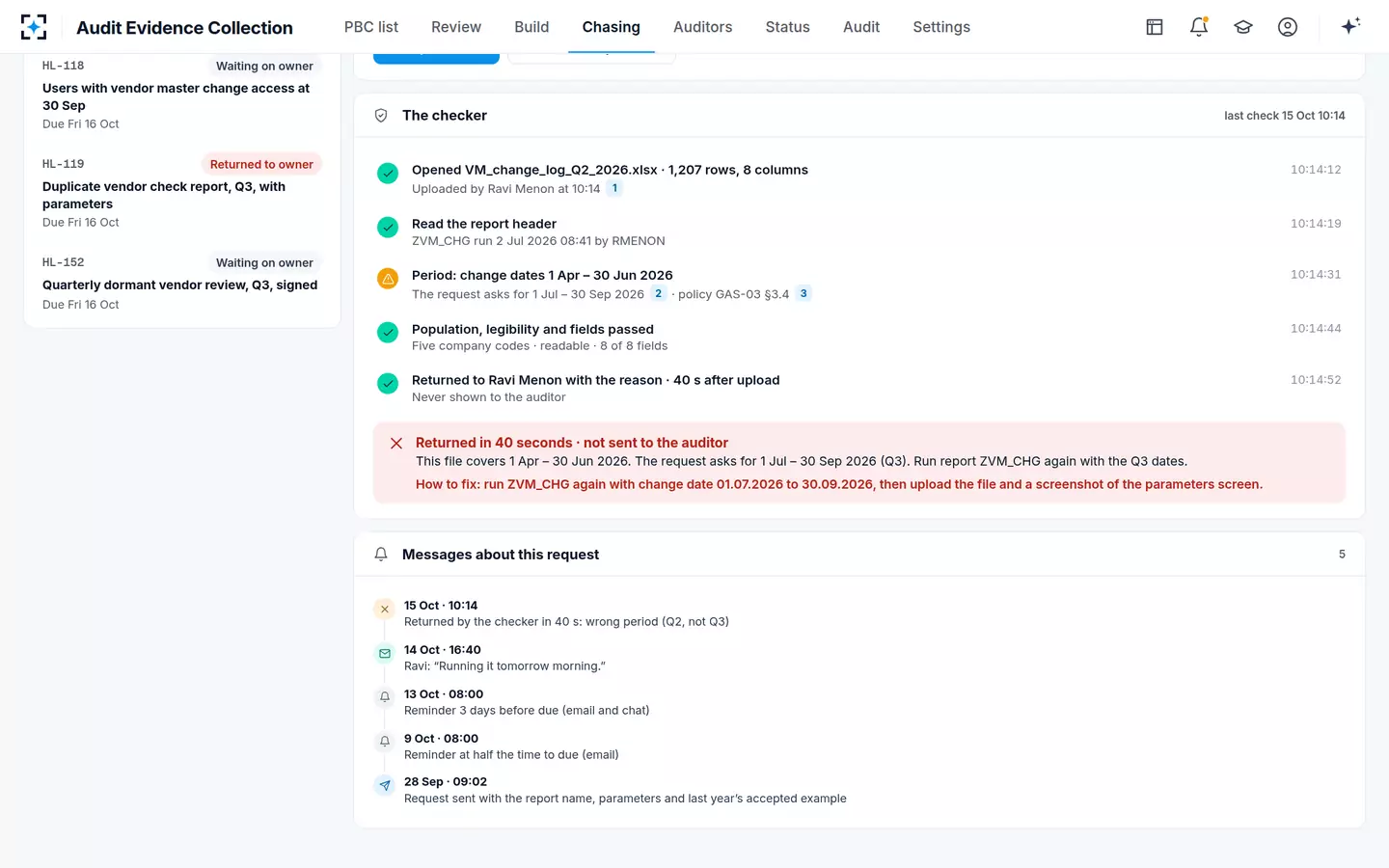Image resolution: width=1389 pixels, height=868 pixels.
Task: Open reference badge 2 next to the request period
Action: tap(659, 294)
